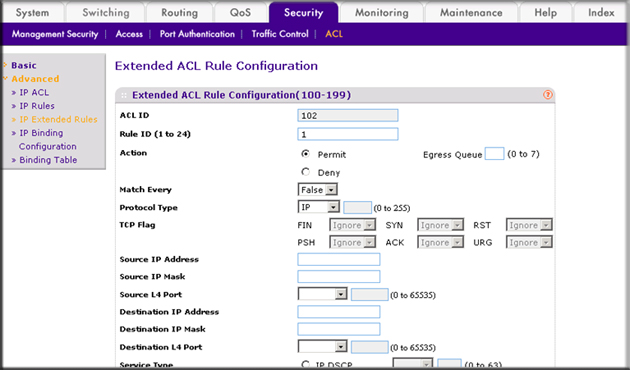Open the ACL submenu
This screenshot has width=630, height=370.
334,34
